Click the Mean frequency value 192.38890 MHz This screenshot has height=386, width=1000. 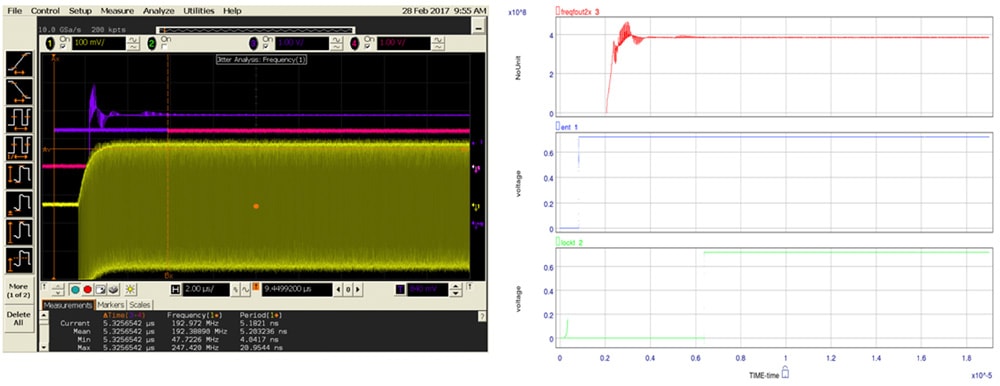(200, 332)
